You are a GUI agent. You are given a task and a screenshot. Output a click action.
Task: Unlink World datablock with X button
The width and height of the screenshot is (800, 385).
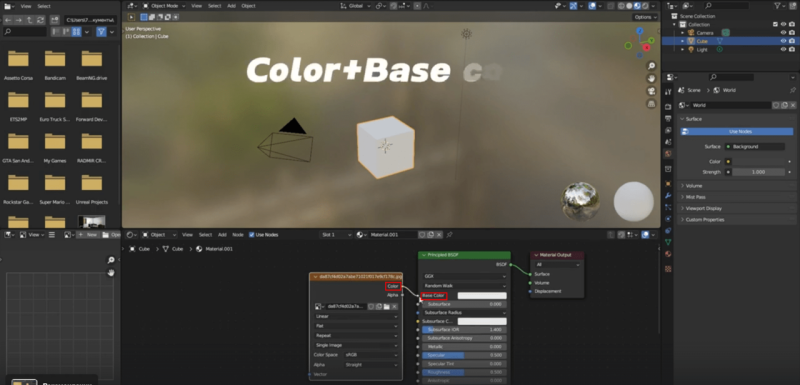pyautogui.click(x=792, y=105)
